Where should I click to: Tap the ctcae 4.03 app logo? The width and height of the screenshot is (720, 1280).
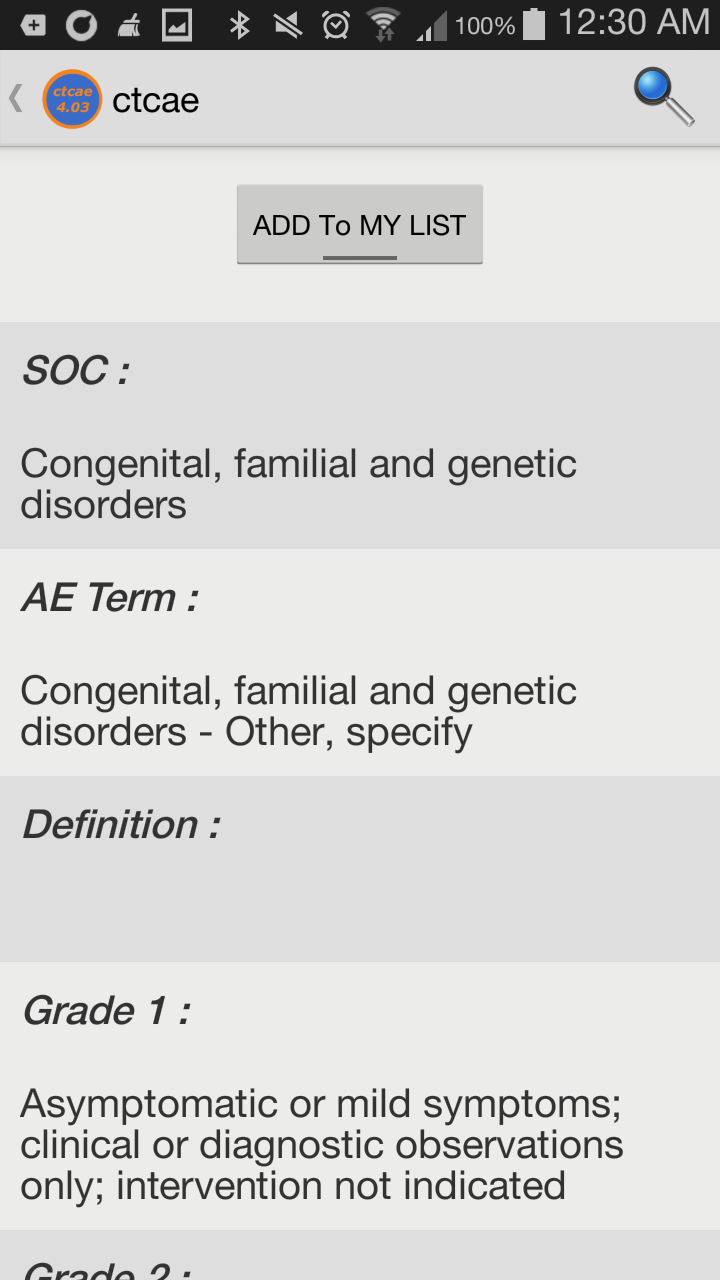tap(72, 99)
